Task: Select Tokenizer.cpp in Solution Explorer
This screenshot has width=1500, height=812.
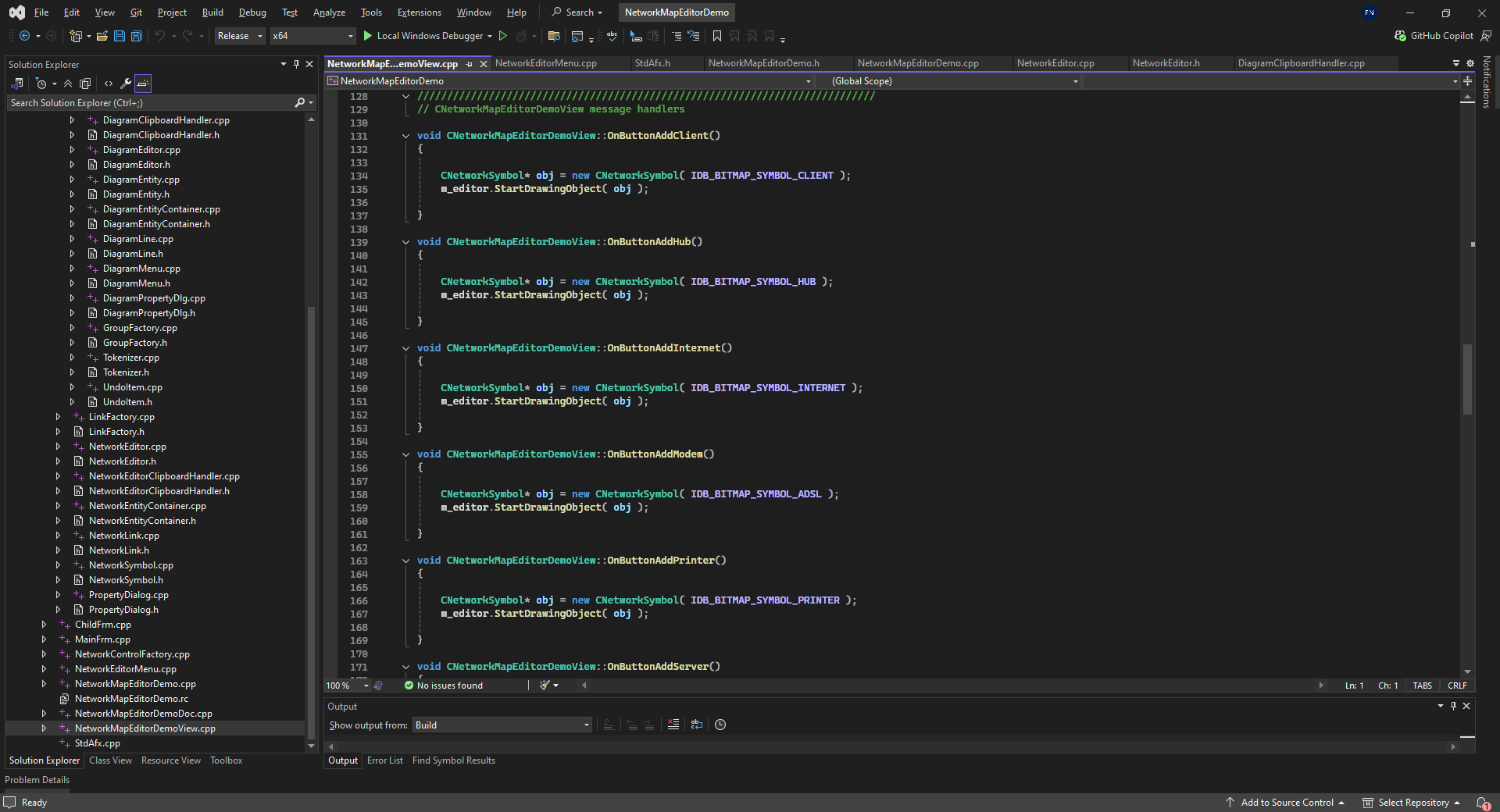Action: pyautogui.click(x=131, y=358)
